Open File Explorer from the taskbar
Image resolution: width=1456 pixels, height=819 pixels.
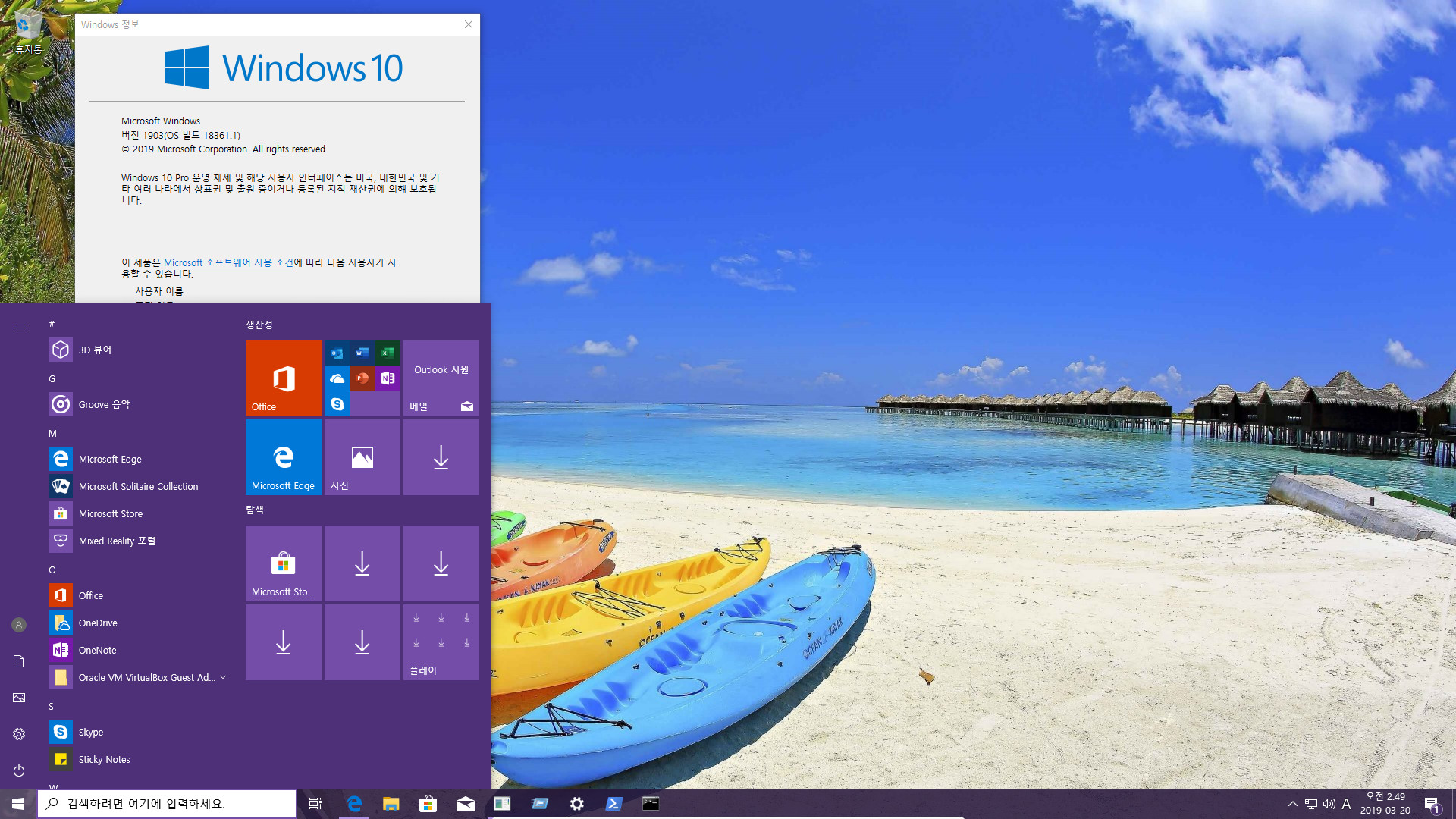391,804
